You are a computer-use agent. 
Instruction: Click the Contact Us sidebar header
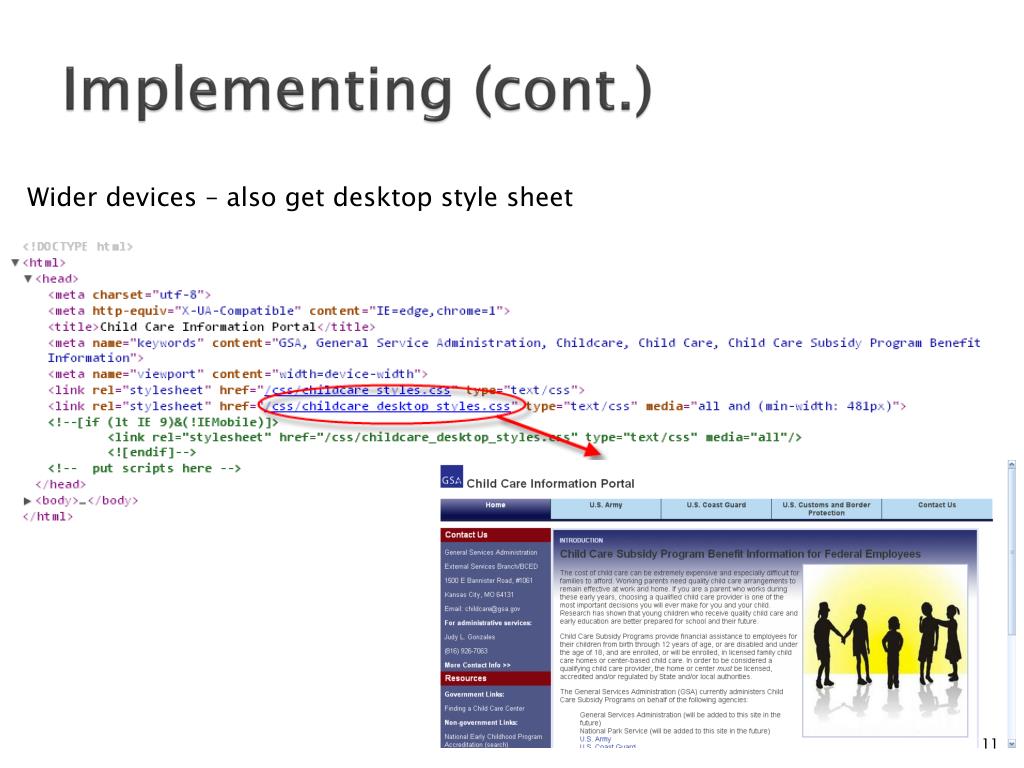point(496,535)
